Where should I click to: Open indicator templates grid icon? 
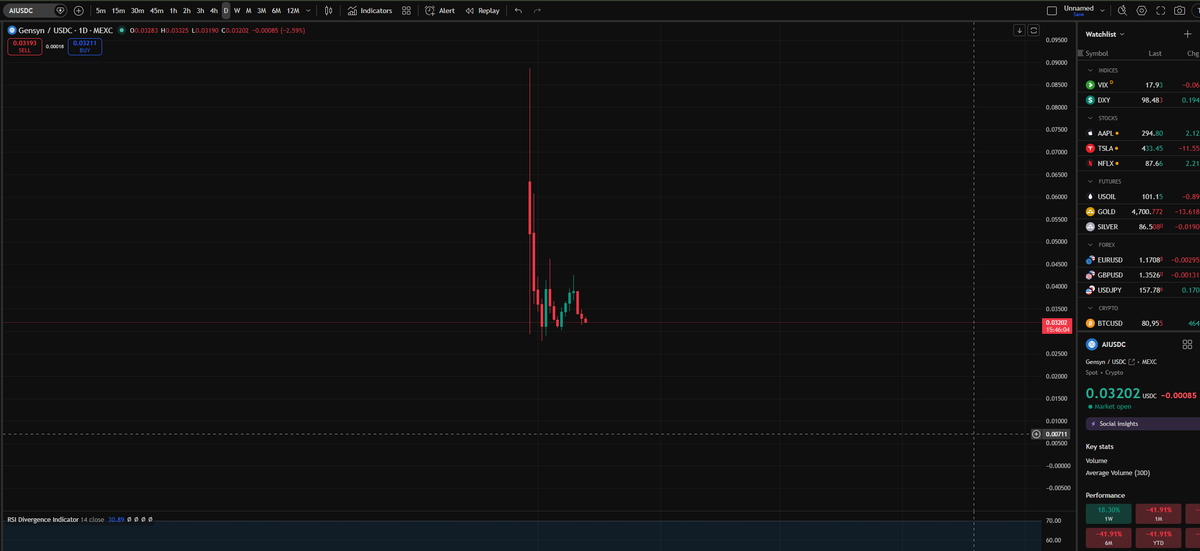(406, 10)
